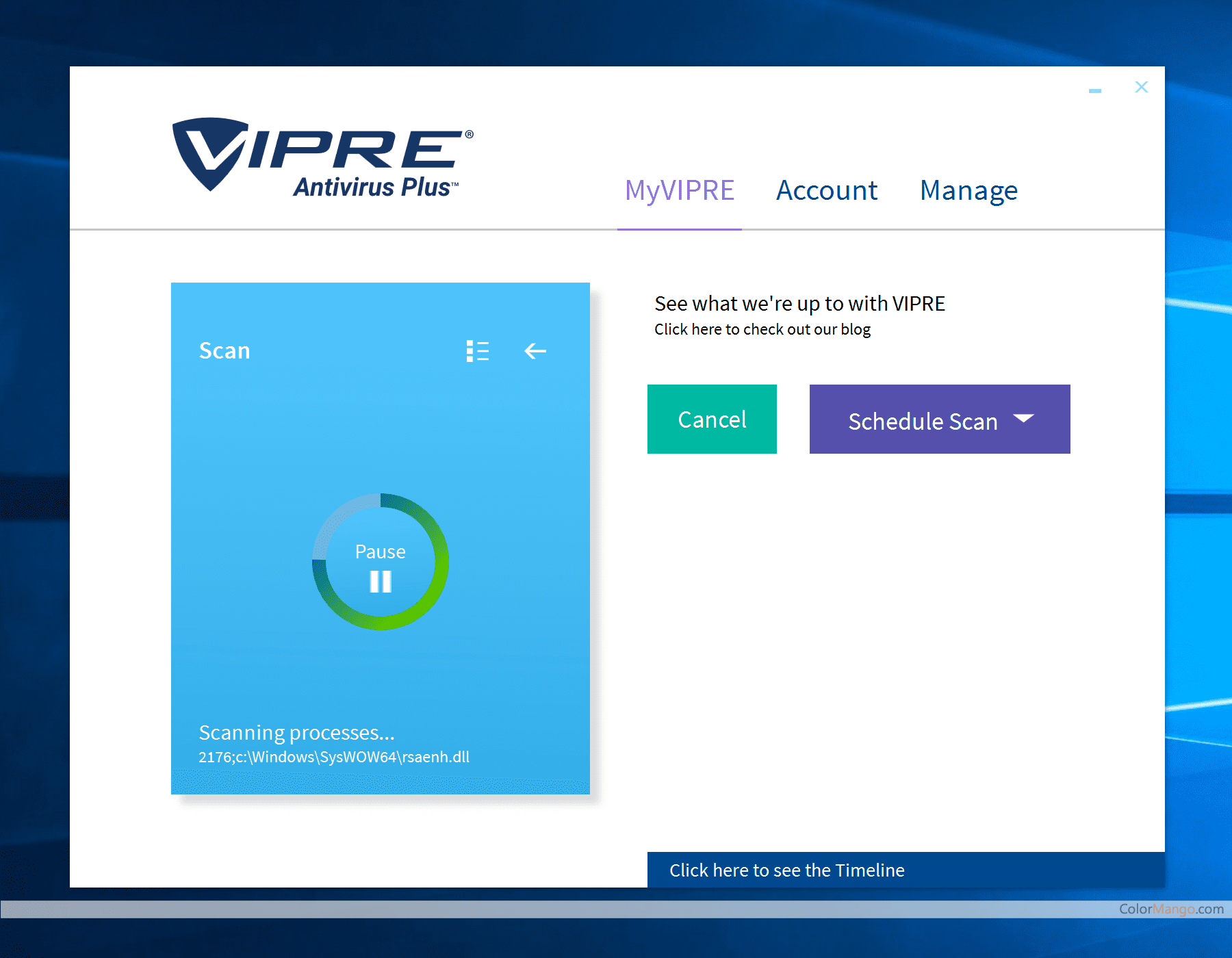
Task: Cancel the running scan
Action: point(712,419)
